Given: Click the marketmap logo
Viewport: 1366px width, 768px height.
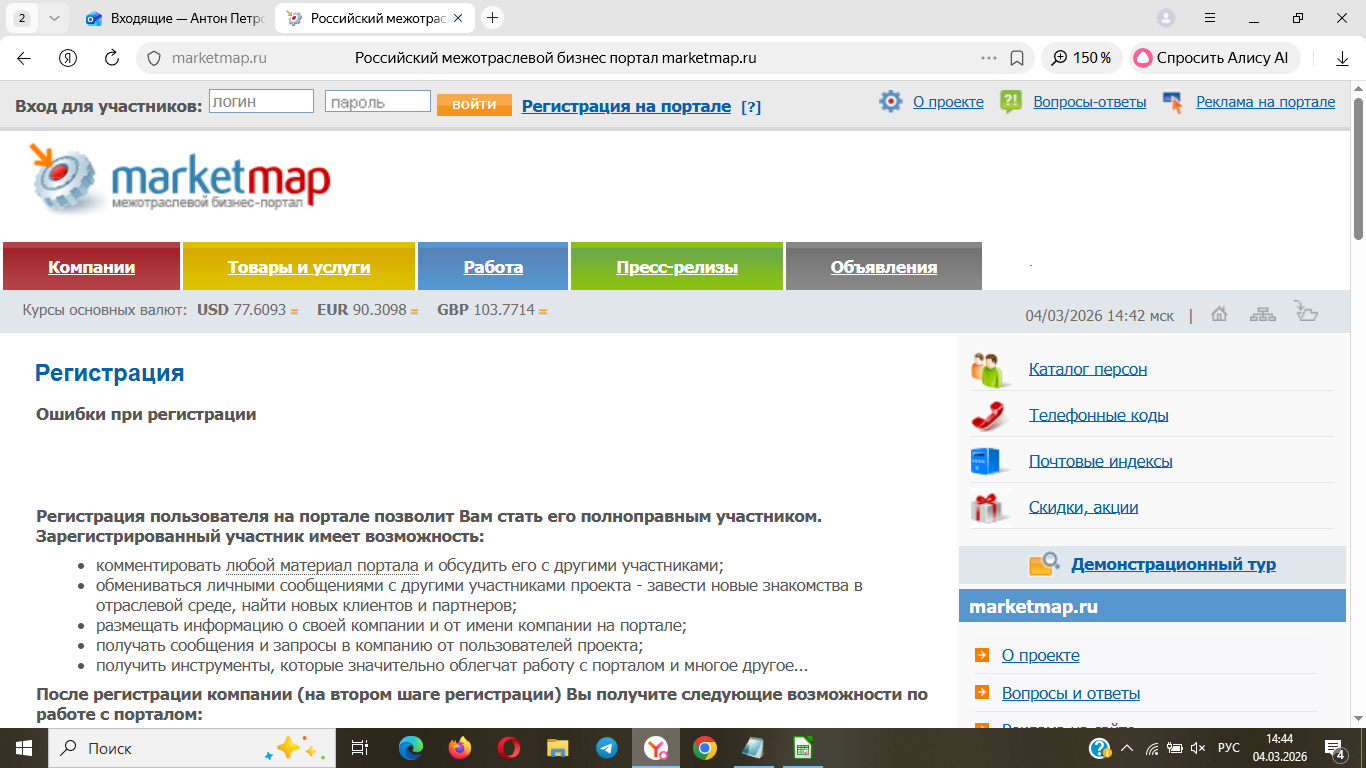Looking at the screenshot, I should pyautogui.click(x=180, y=178).
